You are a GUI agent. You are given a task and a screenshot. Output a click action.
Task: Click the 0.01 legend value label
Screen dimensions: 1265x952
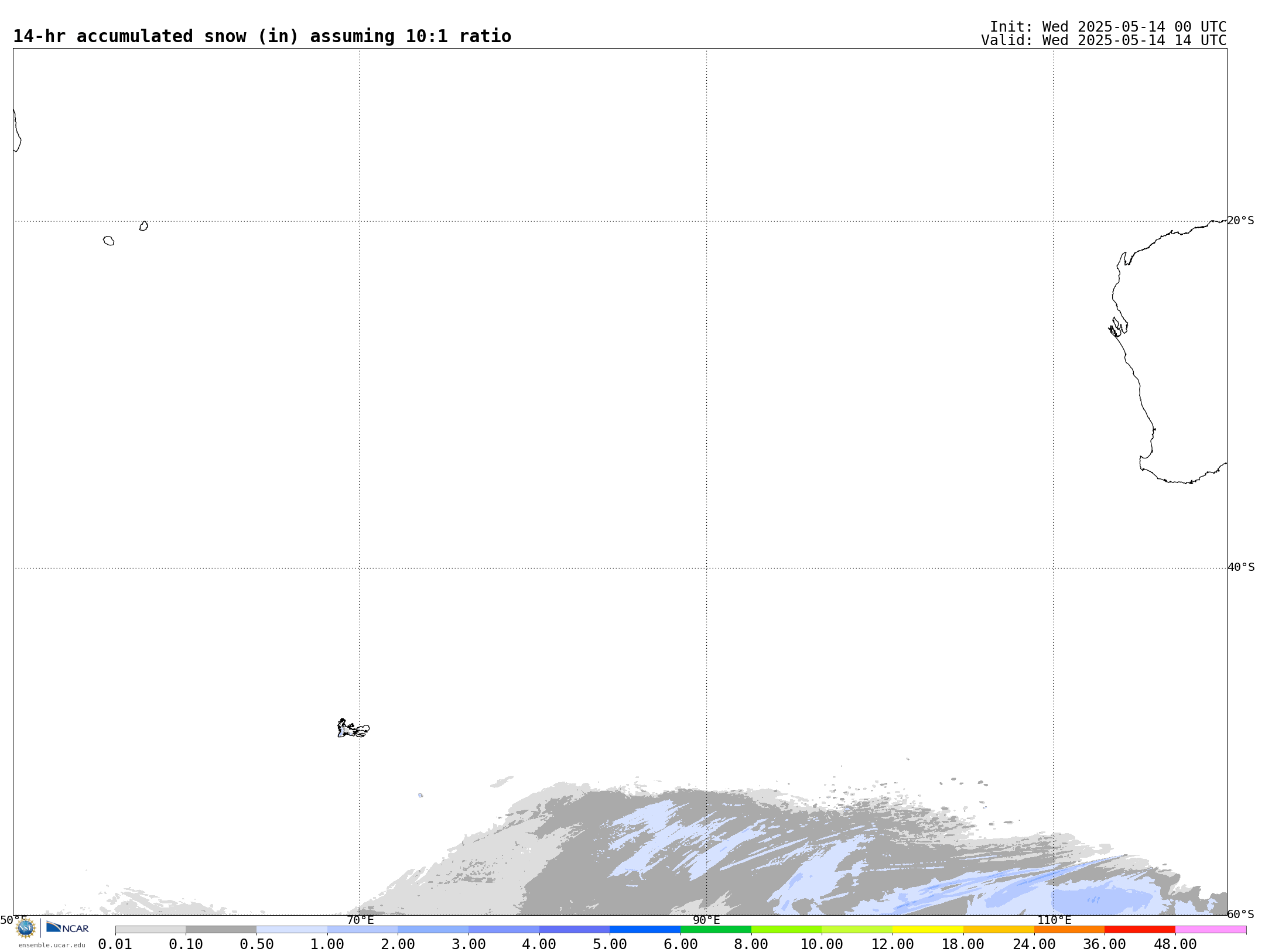point(115,944)
